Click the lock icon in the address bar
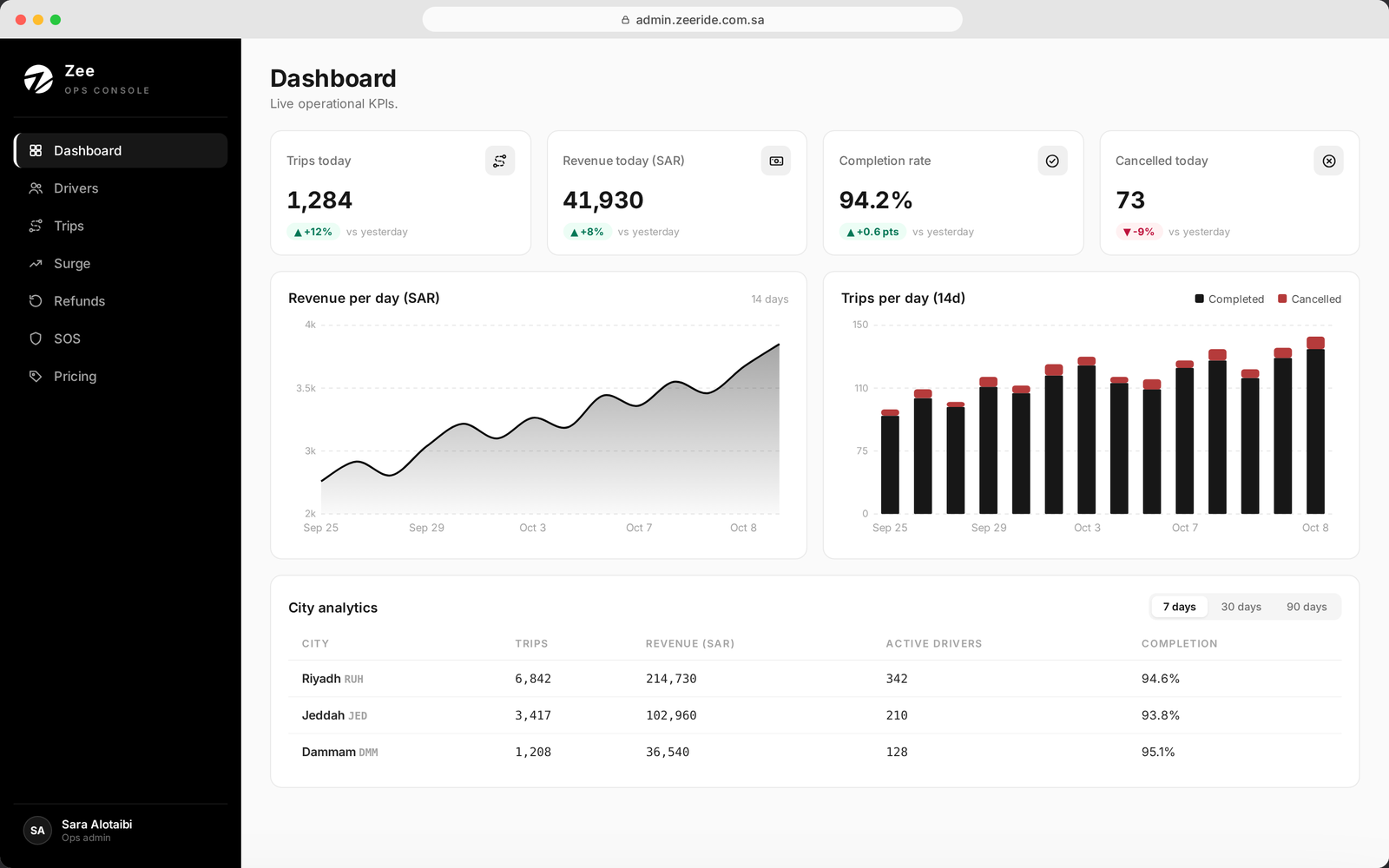The image size is (1389, 868). coord(625,20)
